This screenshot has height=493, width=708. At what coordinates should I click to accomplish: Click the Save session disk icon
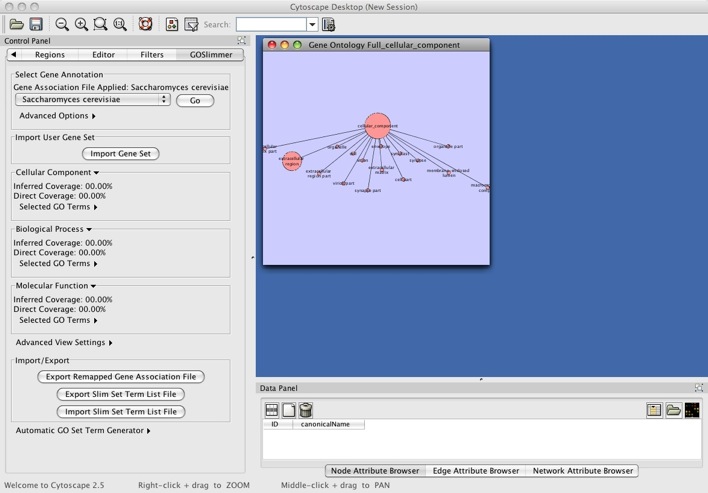pyautogui.click(x=36, y=24)
